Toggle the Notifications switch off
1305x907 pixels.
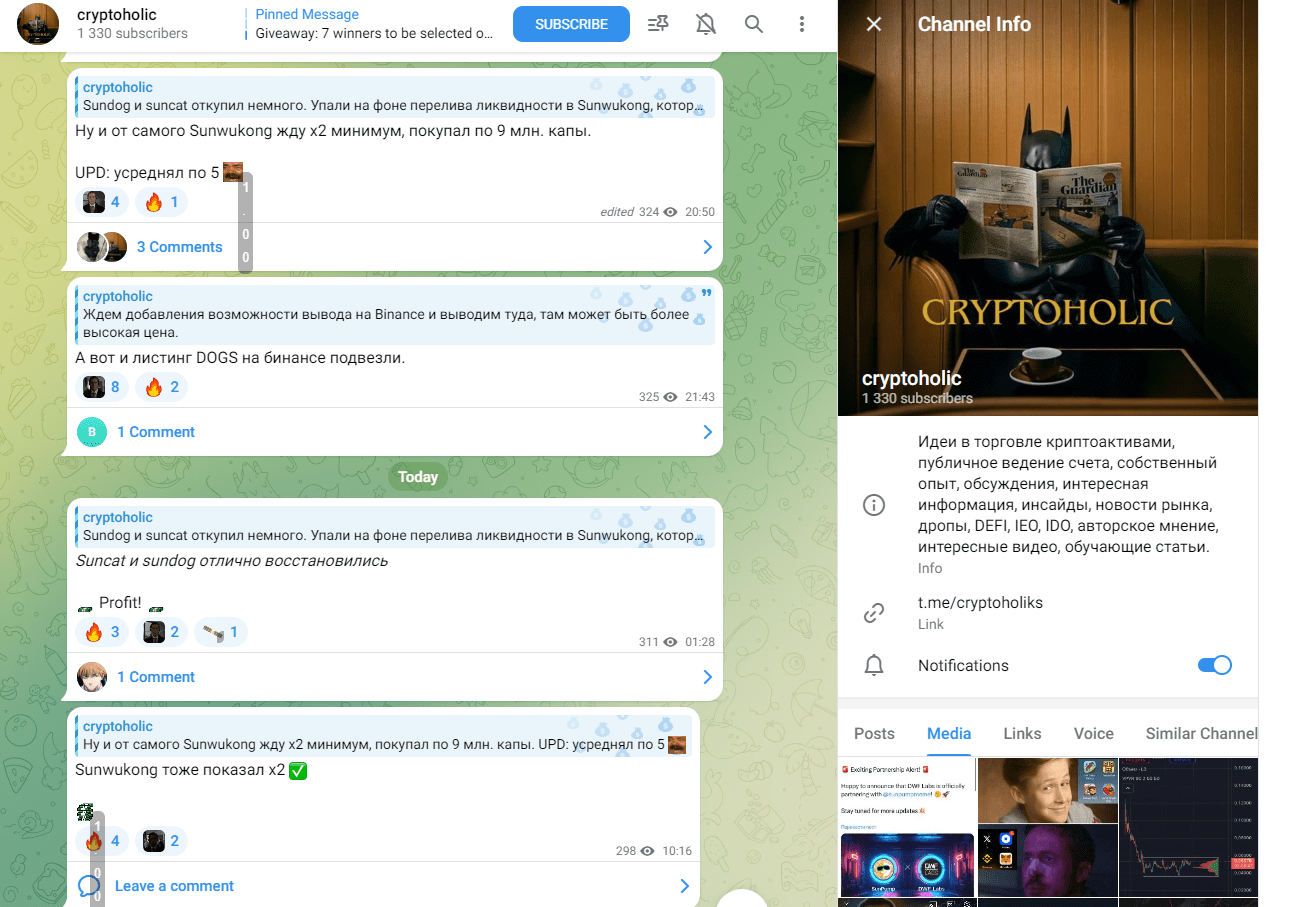tap(1214, 665)
